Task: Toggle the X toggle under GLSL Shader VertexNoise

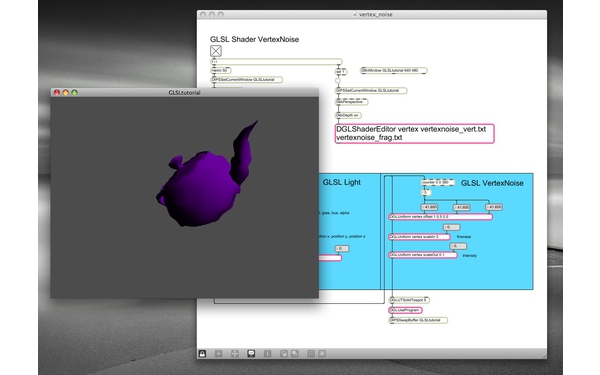Action: click(x=216, y=51)
